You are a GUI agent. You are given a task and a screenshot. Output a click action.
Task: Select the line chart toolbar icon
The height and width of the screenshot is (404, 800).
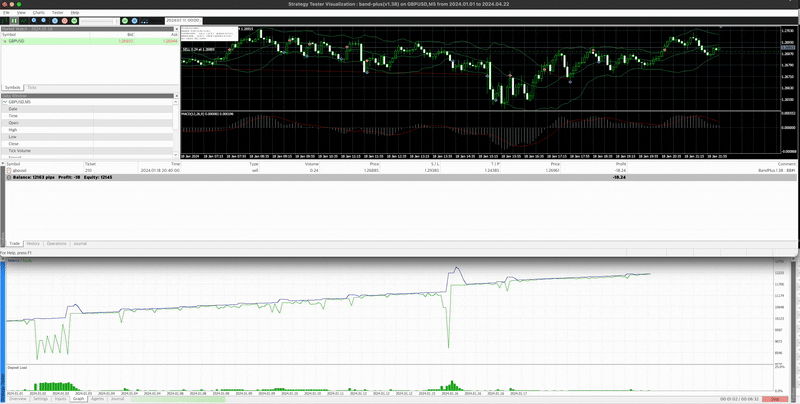24,21
